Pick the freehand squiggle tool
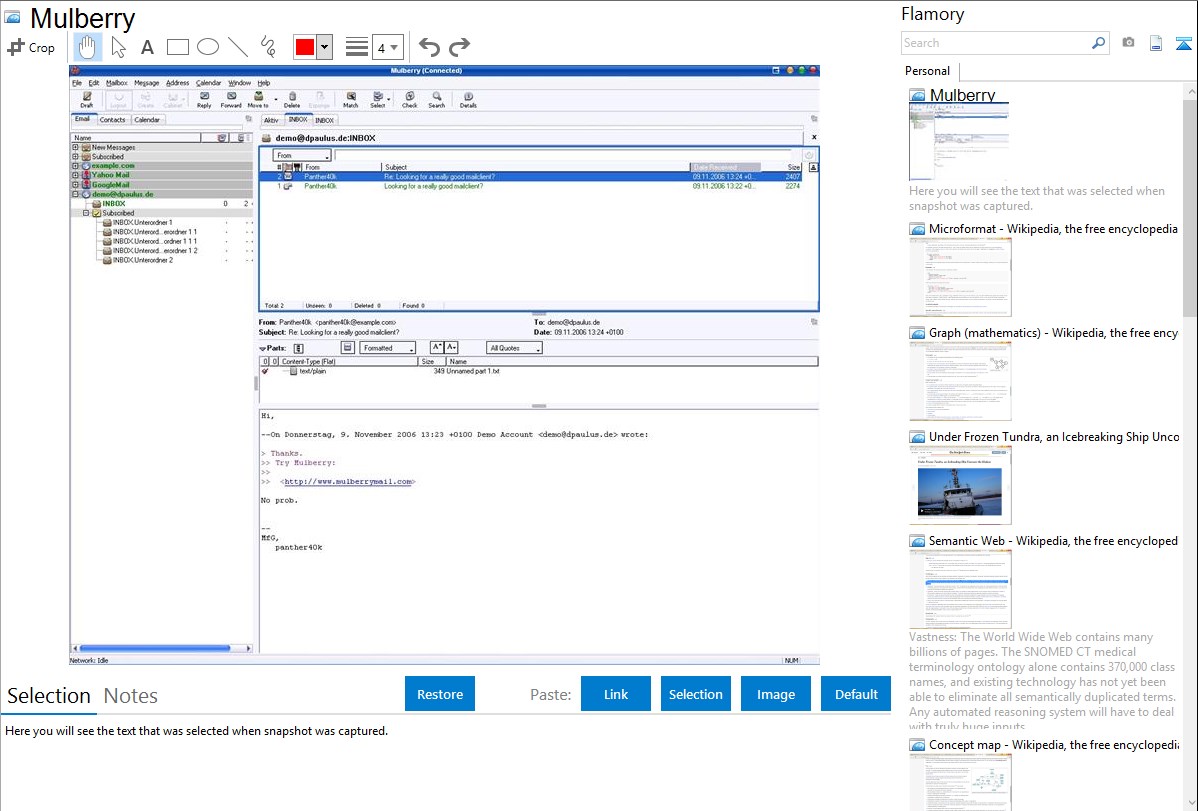 pyautogui.click(x=268, y=47)
